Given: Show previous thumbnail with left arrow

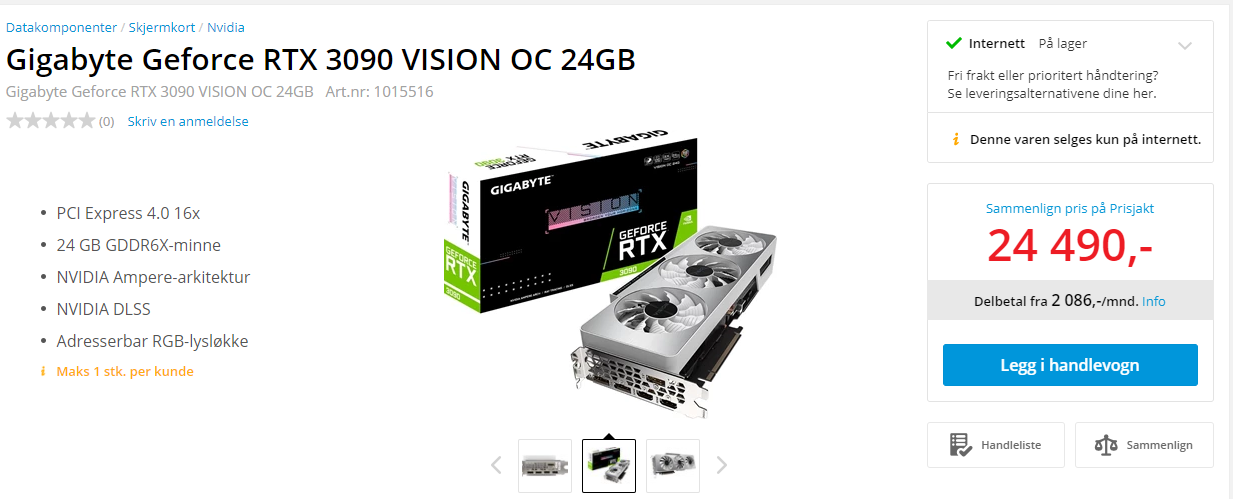Looking at the screenshot, I should tap(496, 465).
